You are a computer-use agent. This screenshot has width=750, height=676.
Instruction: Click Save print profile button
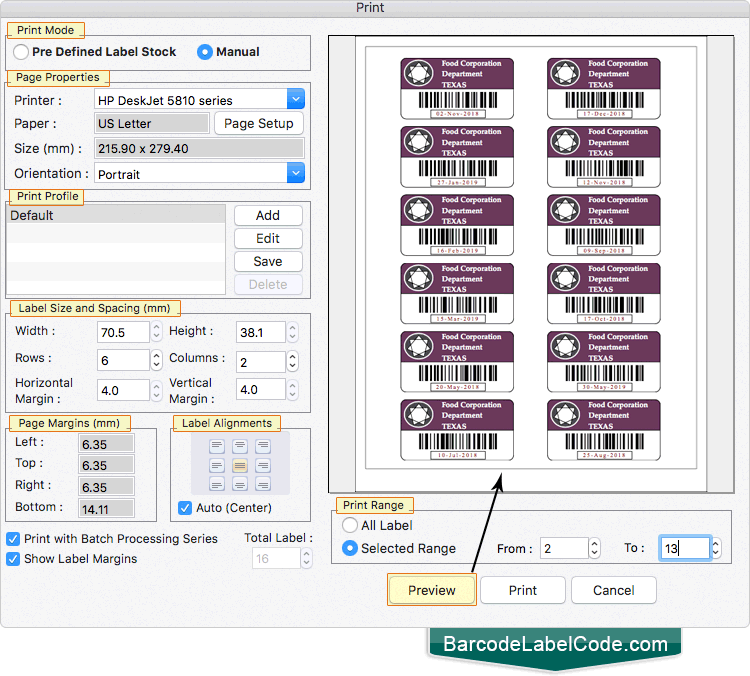[x=268, y=261]
